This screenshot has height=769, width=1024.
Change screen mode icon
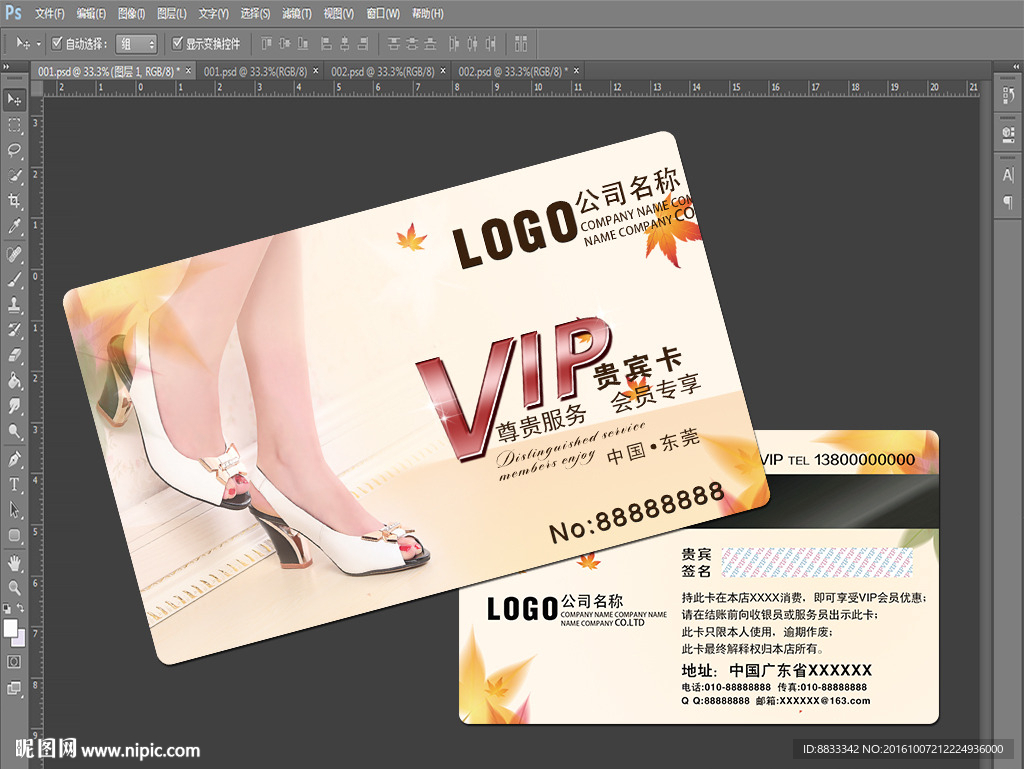point(14,687)
